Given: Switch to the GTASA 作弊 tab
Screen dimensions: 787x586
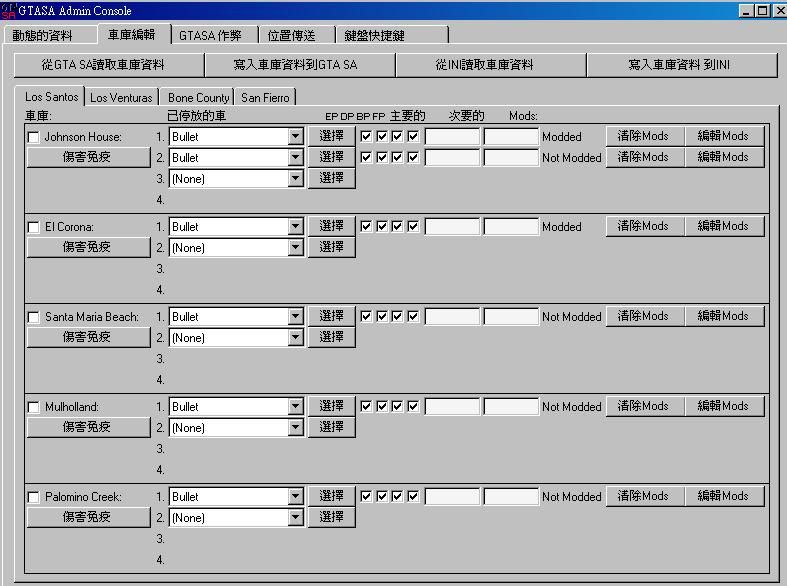Looking at the screenshot, I should tap(210, 35).
